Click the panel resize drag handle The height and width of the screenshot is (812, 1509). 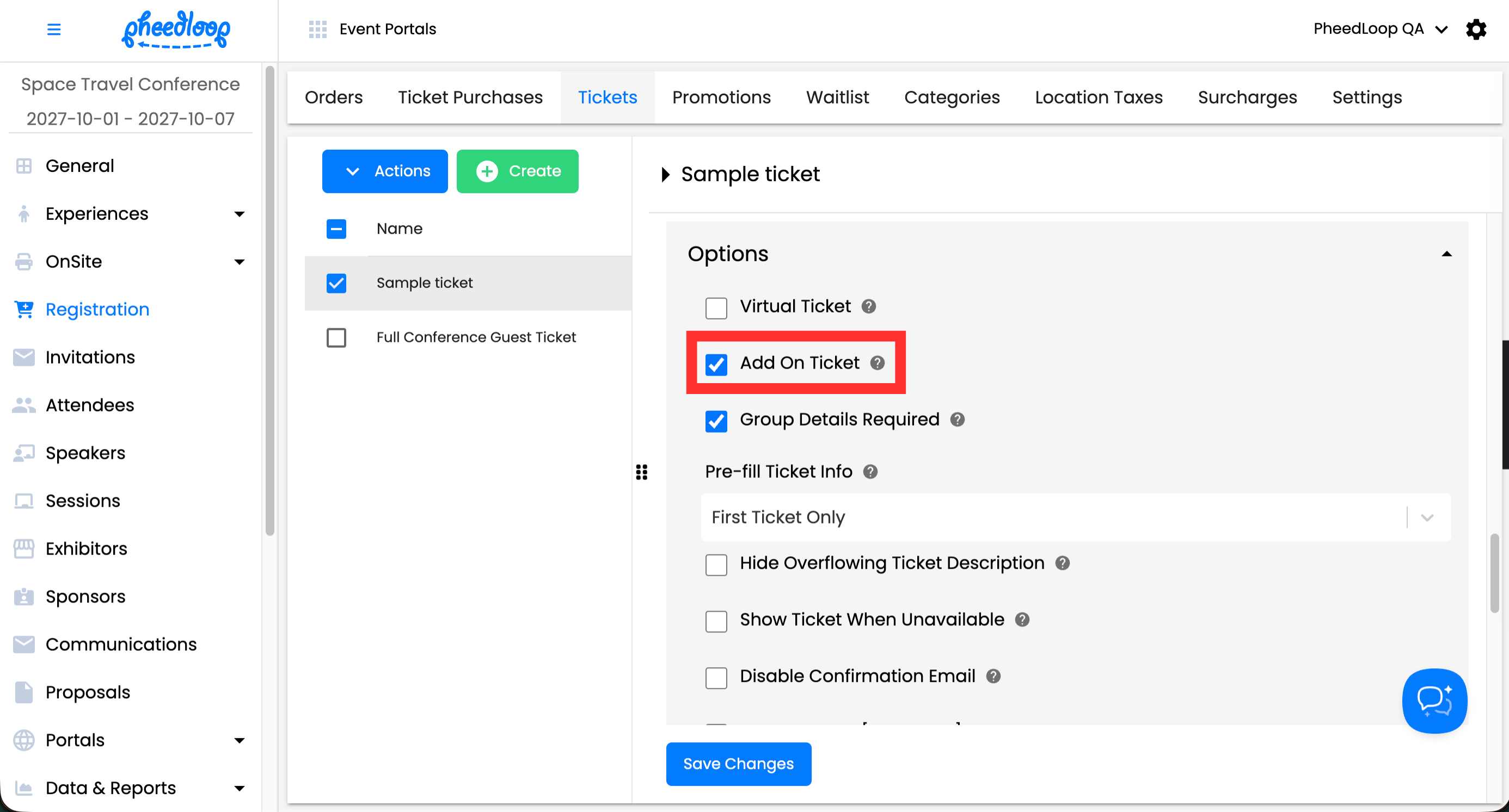point(641,472)
